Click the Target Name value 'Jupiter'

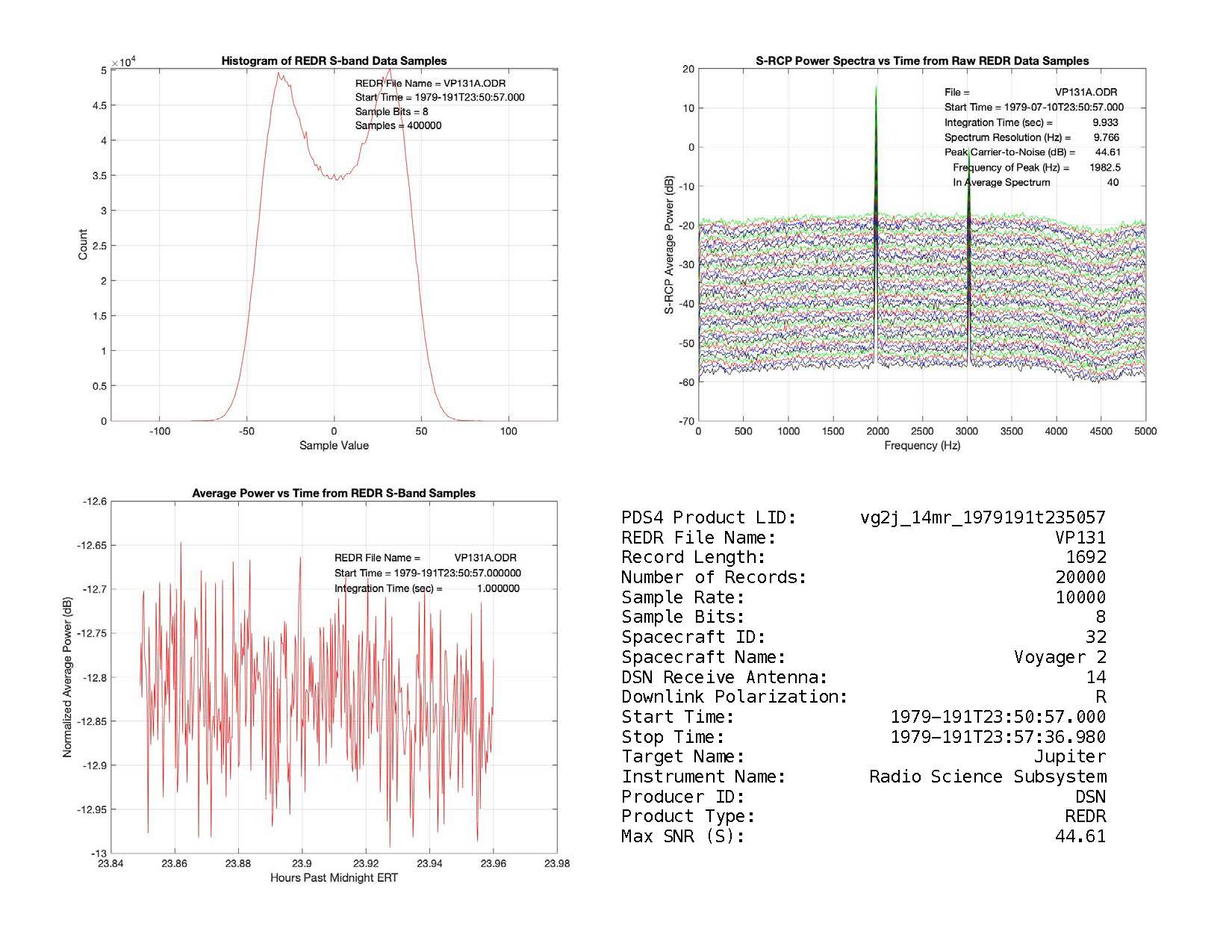point(1069,757)
